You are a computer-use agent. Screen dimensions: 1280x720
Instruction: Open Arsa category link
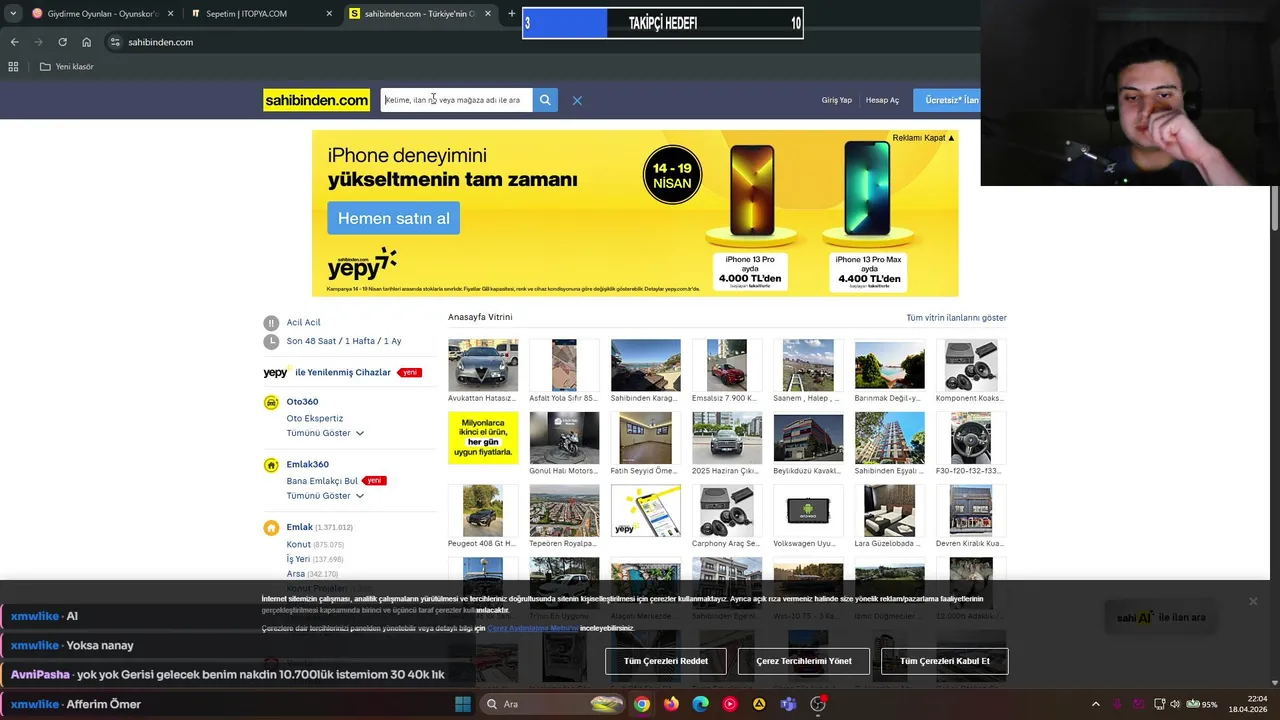[x=296, y=574]
